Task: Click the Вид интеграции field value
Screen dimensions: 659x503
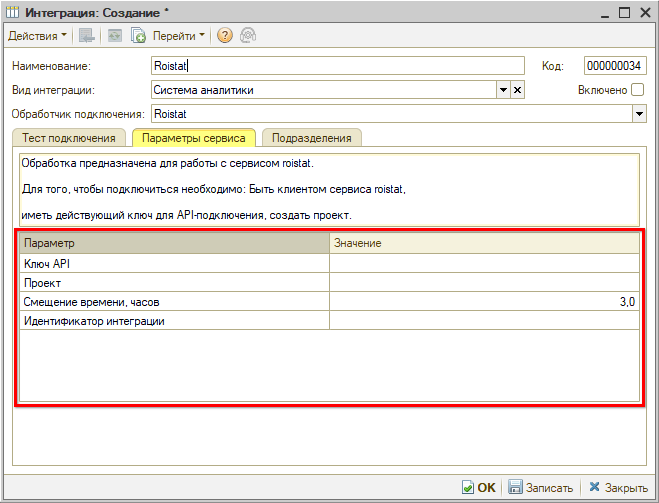Action: [x=324, y=90]
